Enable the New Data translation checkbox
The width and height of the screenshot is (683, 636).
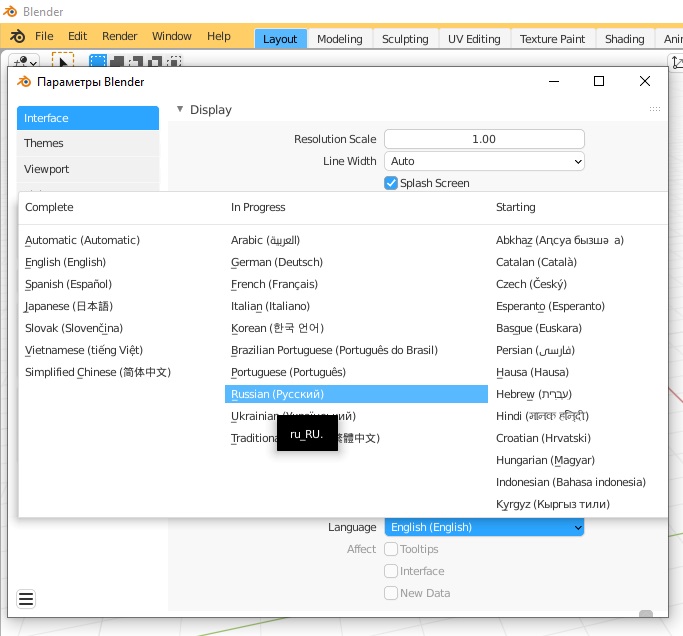(391, 593)
